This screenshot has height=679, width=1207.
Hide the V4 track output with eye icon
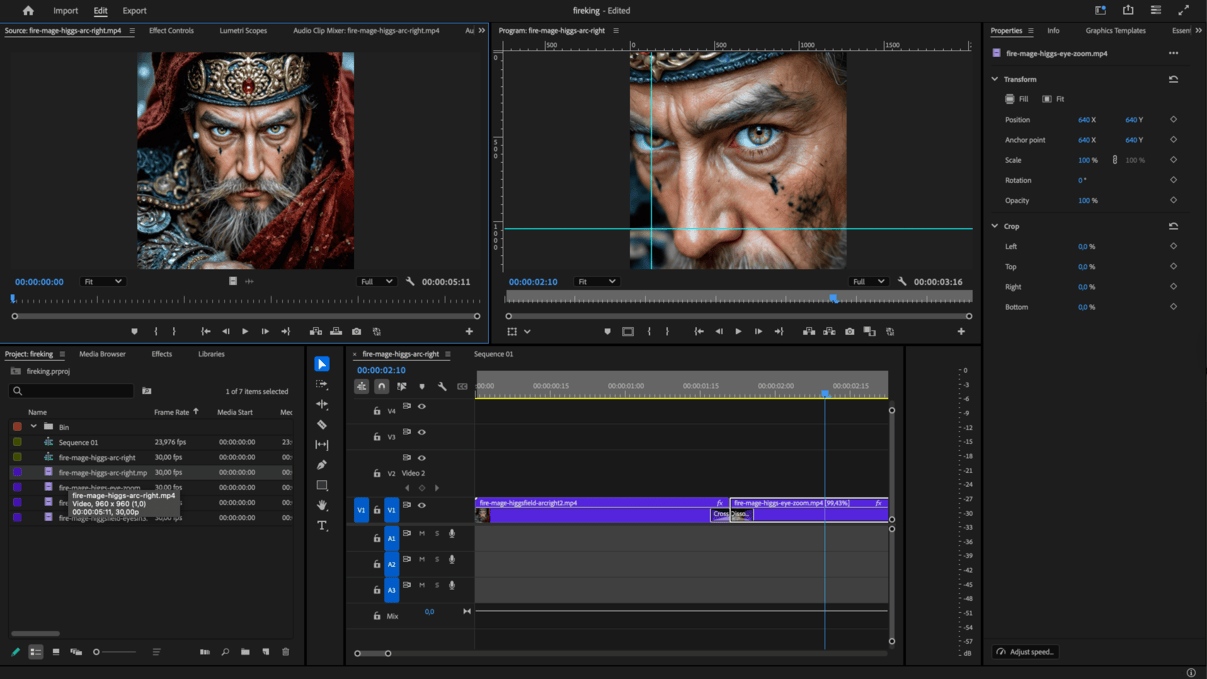(x=422, y=407)
